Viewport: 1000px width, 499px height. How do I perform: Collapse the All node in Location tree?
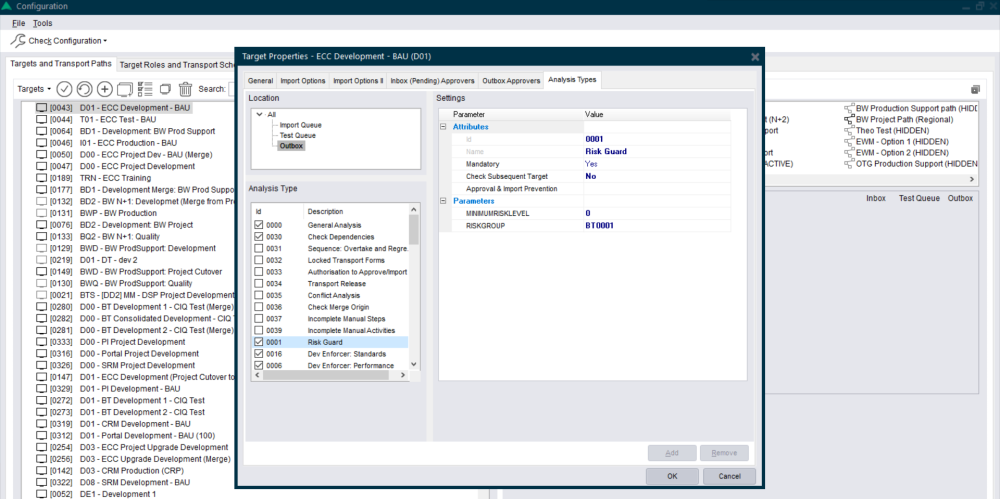258,115
